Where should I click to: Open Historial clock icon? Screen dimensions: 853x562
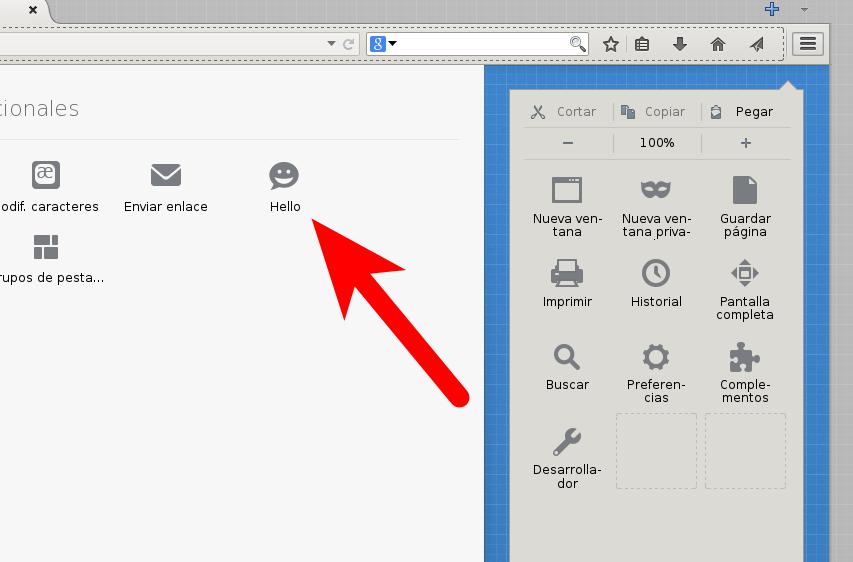pyautogui.click(x=656, y=273)
